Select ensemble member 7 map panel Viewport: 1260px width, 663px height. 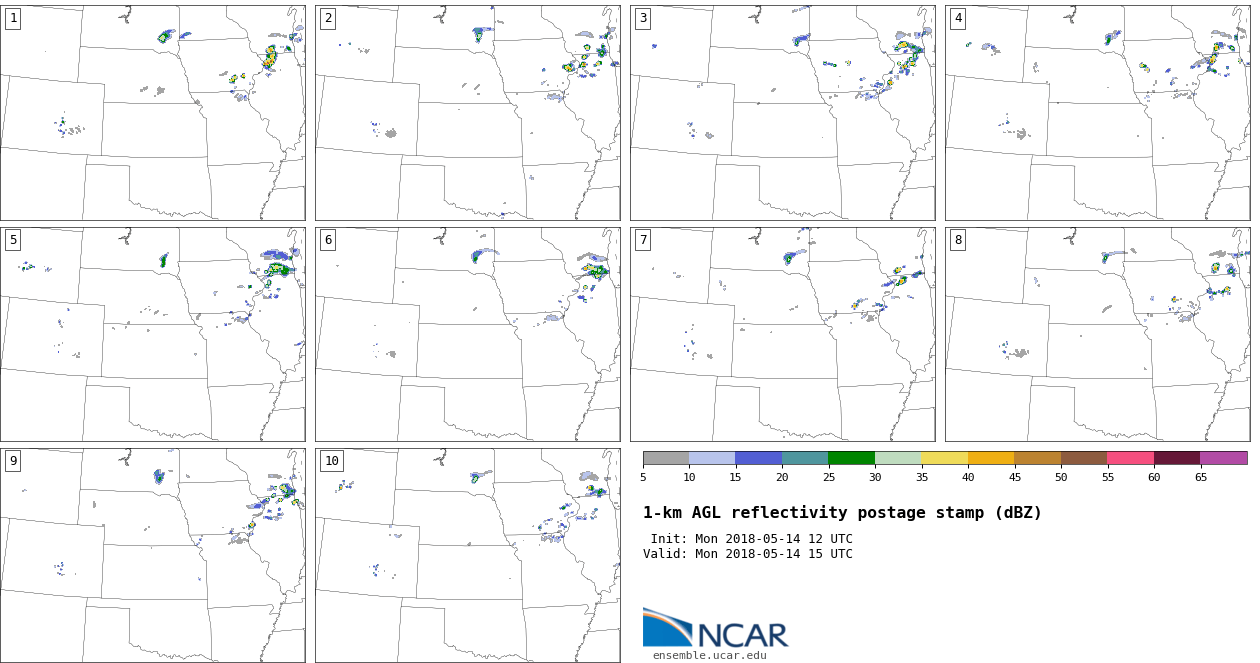(782, 334)
